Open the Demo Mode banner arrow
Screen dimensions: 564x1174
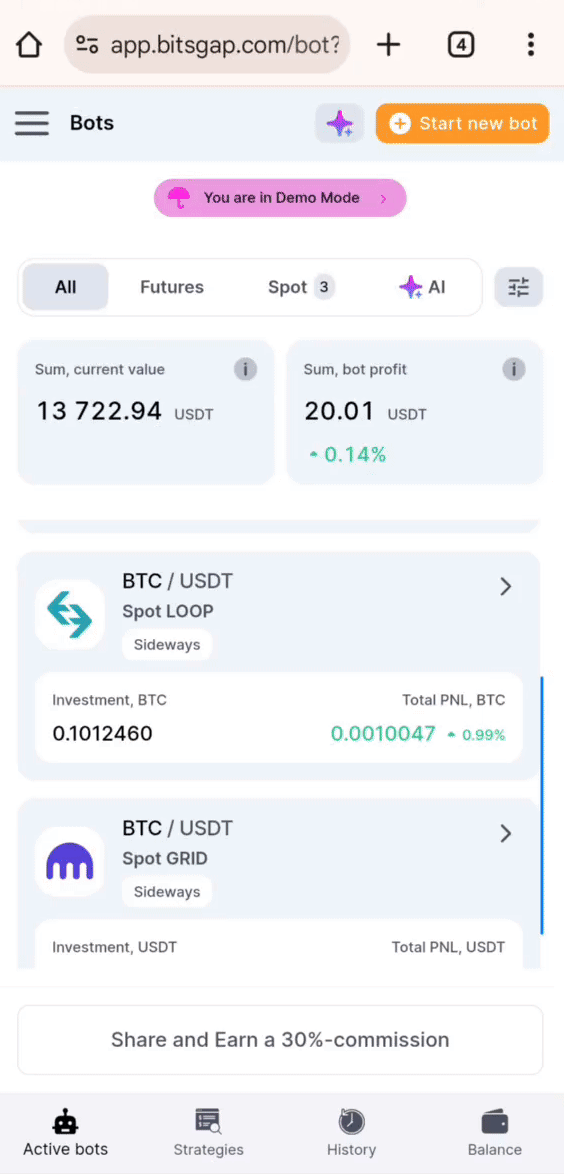383,198
